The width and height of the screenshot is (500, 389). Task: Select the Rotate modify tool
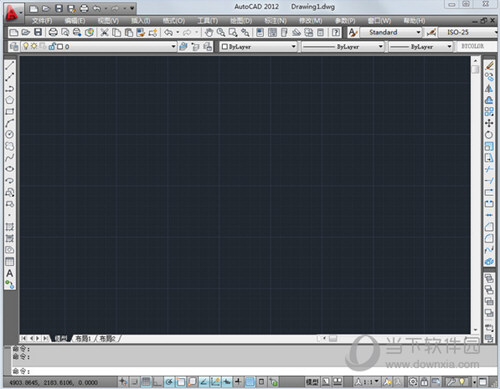click(x=489, y=135)
